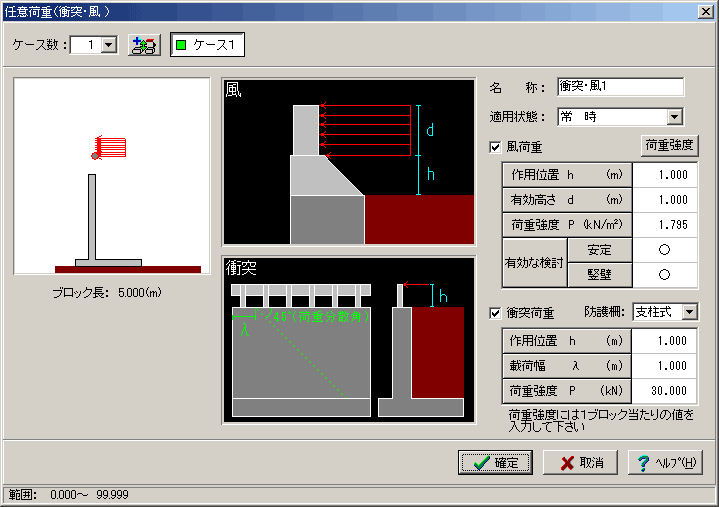Viewport: 719px width, 507px height.
Task: Select the ケース1 tab
Action: pos(207,44)
